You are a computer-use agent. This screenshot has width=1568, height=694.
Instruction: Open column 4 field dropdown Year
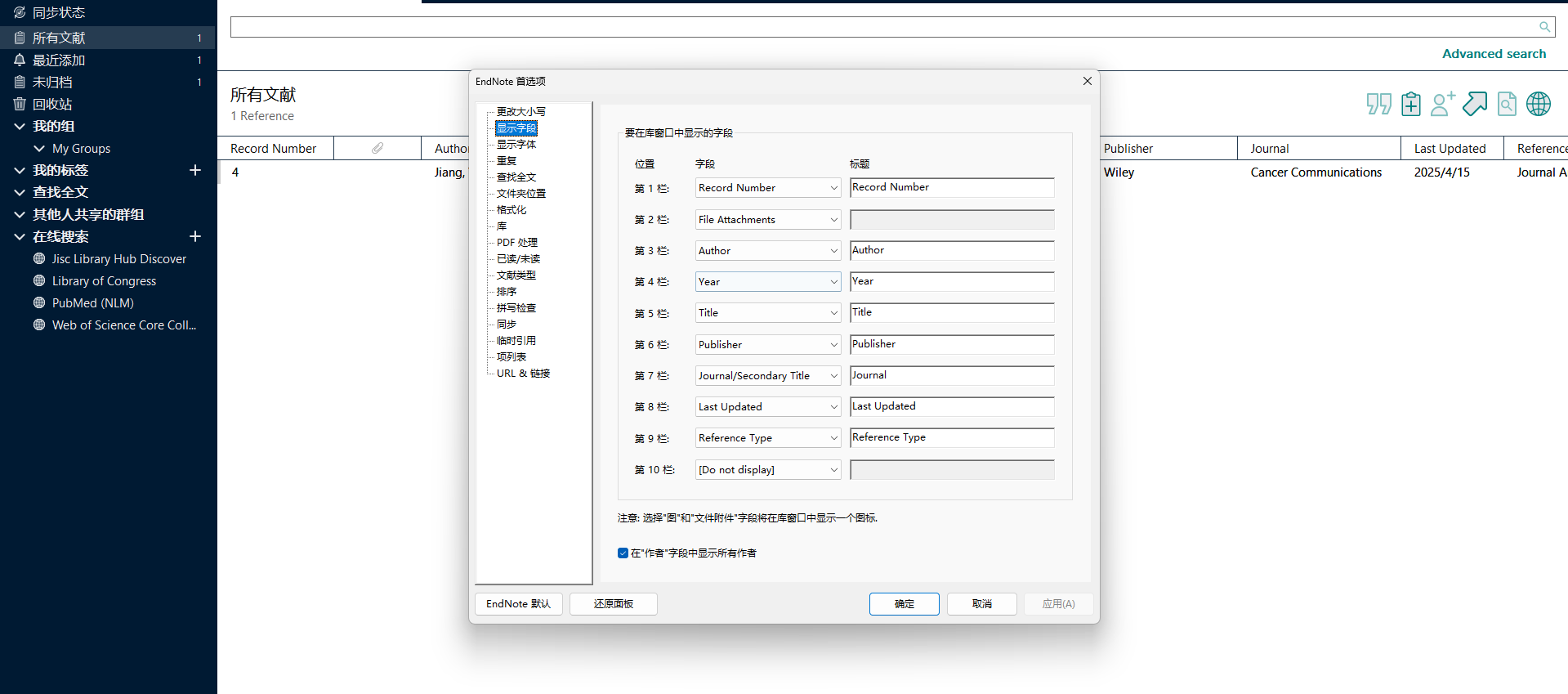point(767,282)
